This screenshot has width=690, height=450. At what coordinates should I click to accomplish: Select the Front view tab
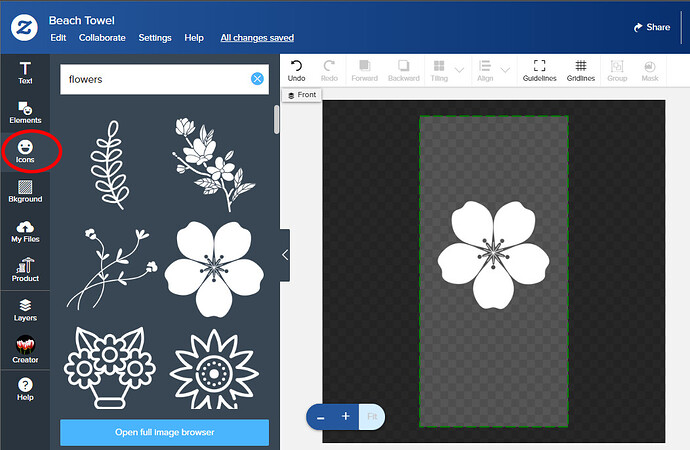coord(302,95)
